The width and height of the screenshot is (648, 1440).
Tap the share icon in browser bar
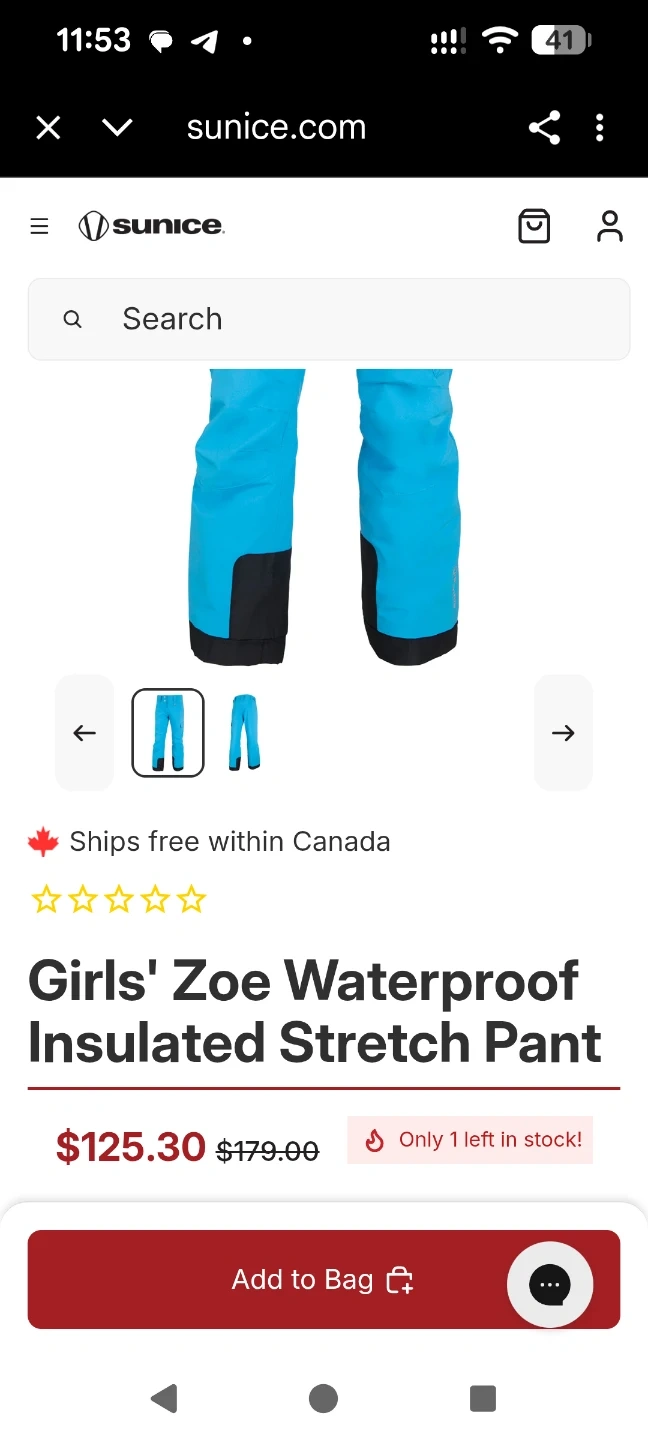click(544, 128)
